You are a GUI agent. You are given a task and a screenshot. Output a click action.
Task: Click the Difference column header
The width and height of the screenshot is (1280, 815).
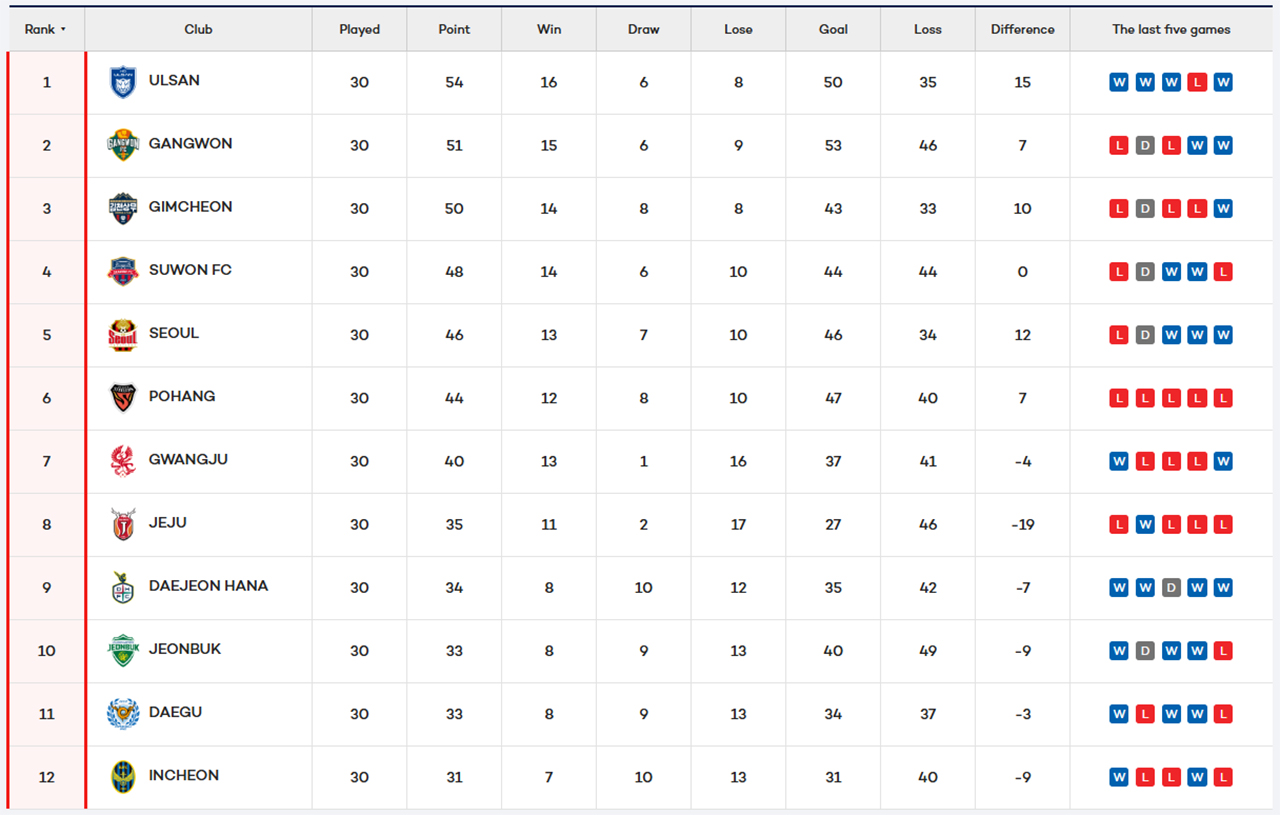point(1022,30)
